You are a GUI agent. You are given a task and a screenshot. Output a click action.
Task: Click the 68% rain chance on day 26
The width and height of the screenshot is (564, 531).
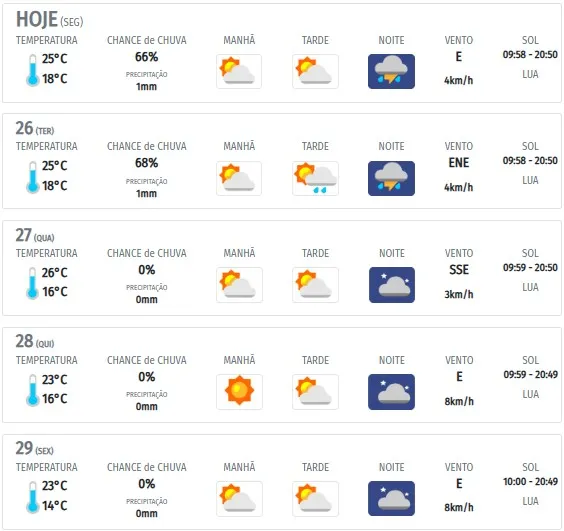coord(146,163)
